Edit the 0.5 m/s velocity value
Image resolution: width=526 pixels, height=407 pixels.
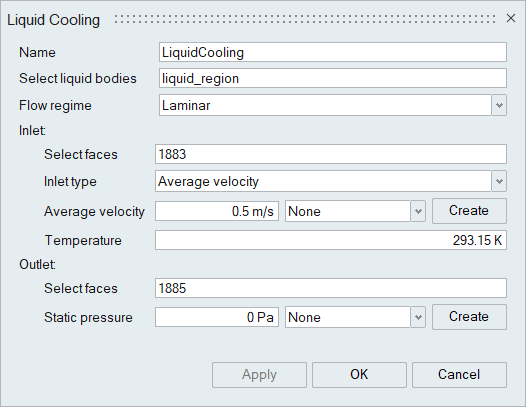217,211
